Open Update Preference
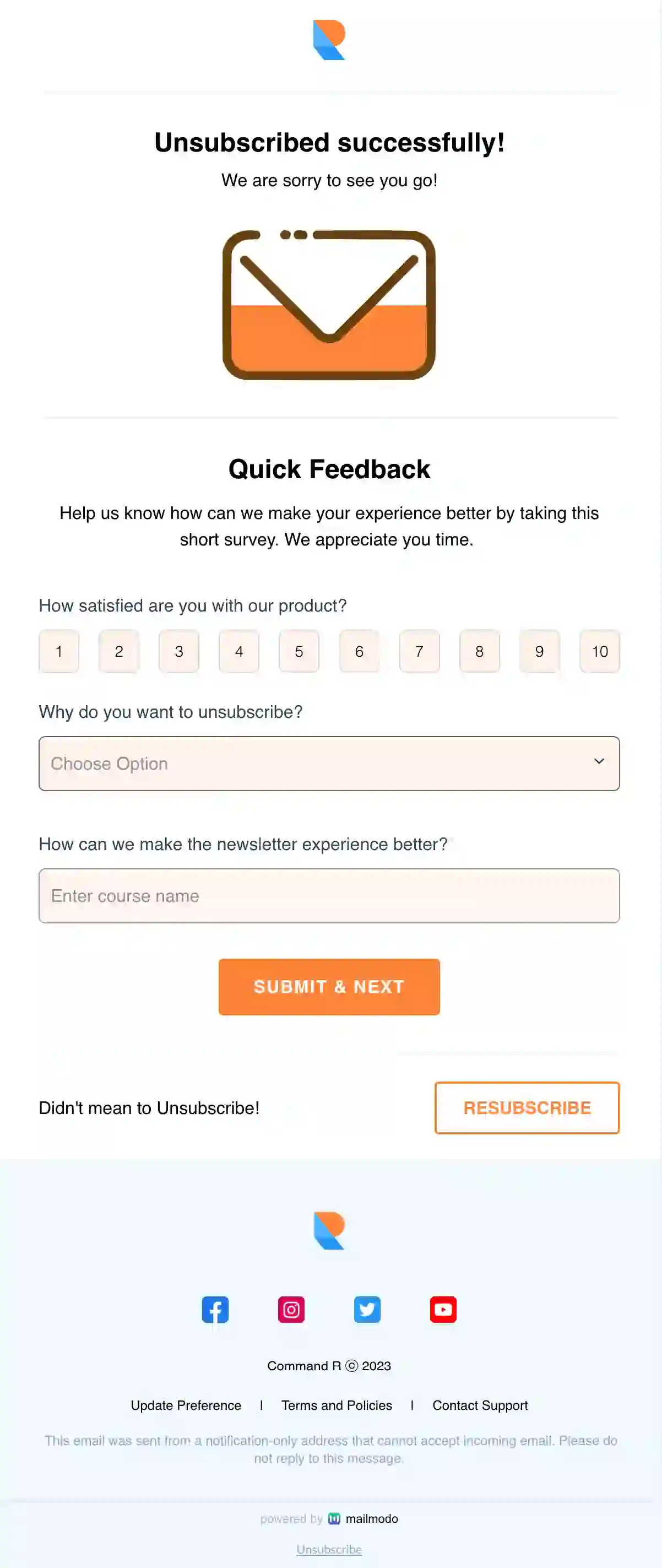The image size is (662, 1568). click(185, 1405)
